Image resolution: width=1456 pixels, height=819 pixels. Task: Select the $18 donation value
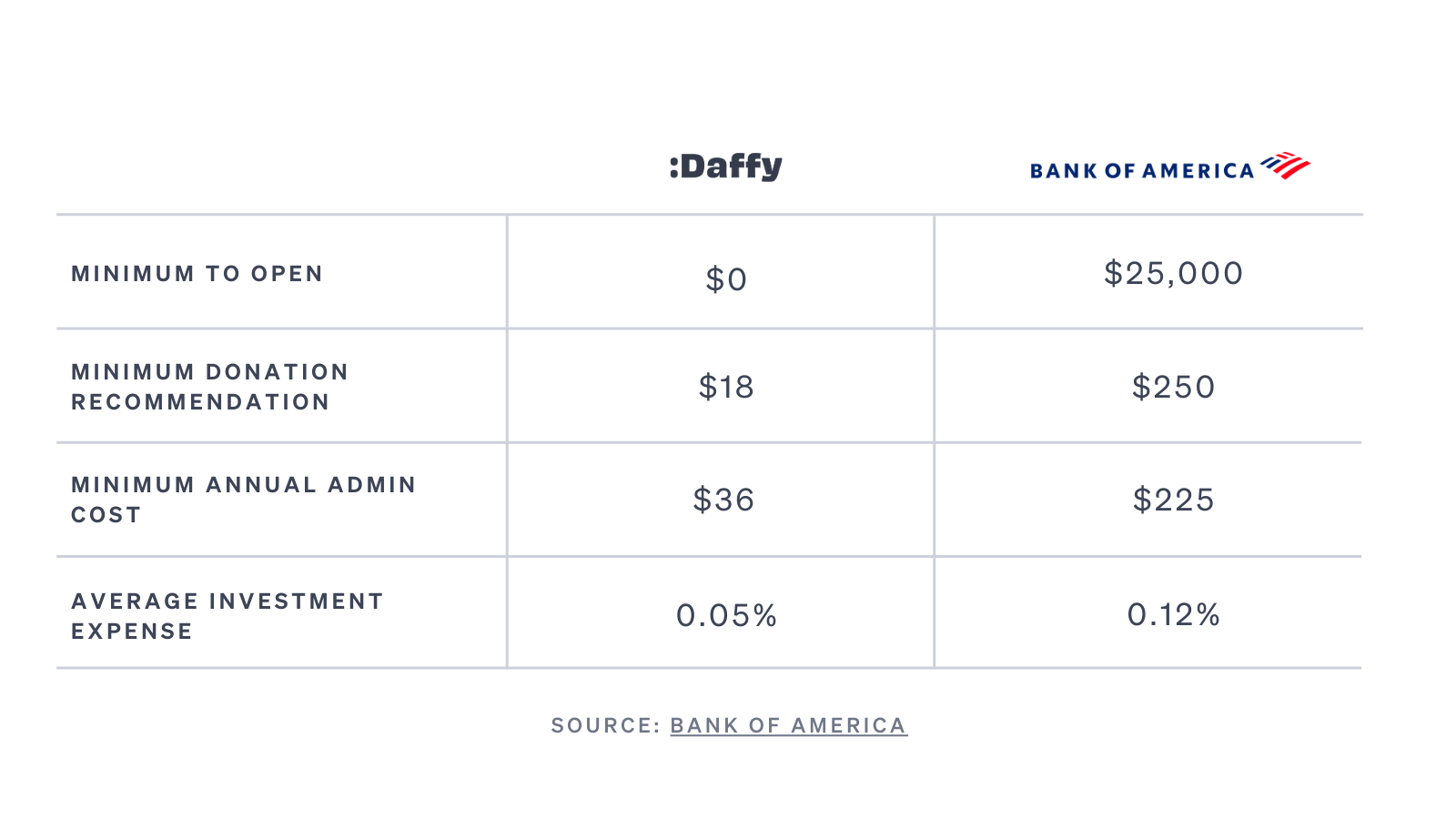[x=726, y=387]
